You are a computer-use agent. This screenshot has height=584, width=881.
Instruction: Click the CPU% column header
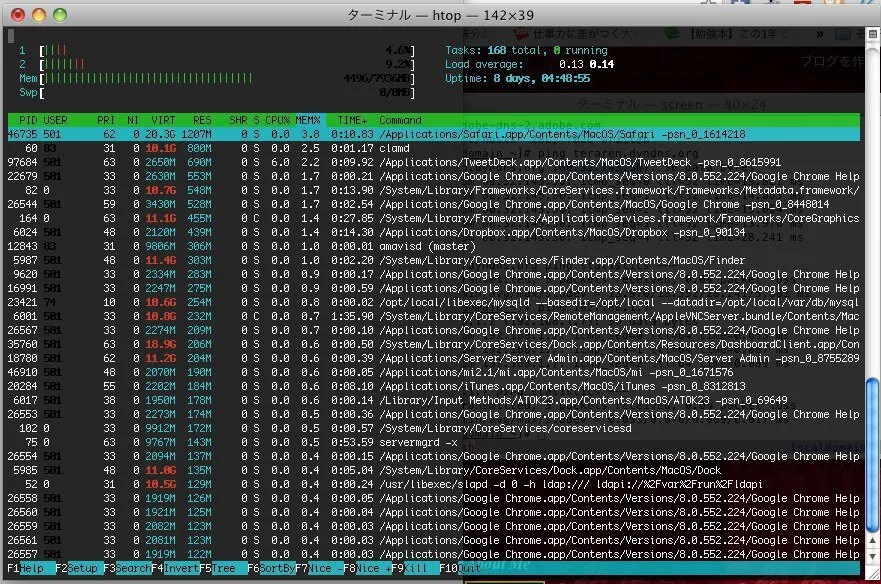pos(277,120)
